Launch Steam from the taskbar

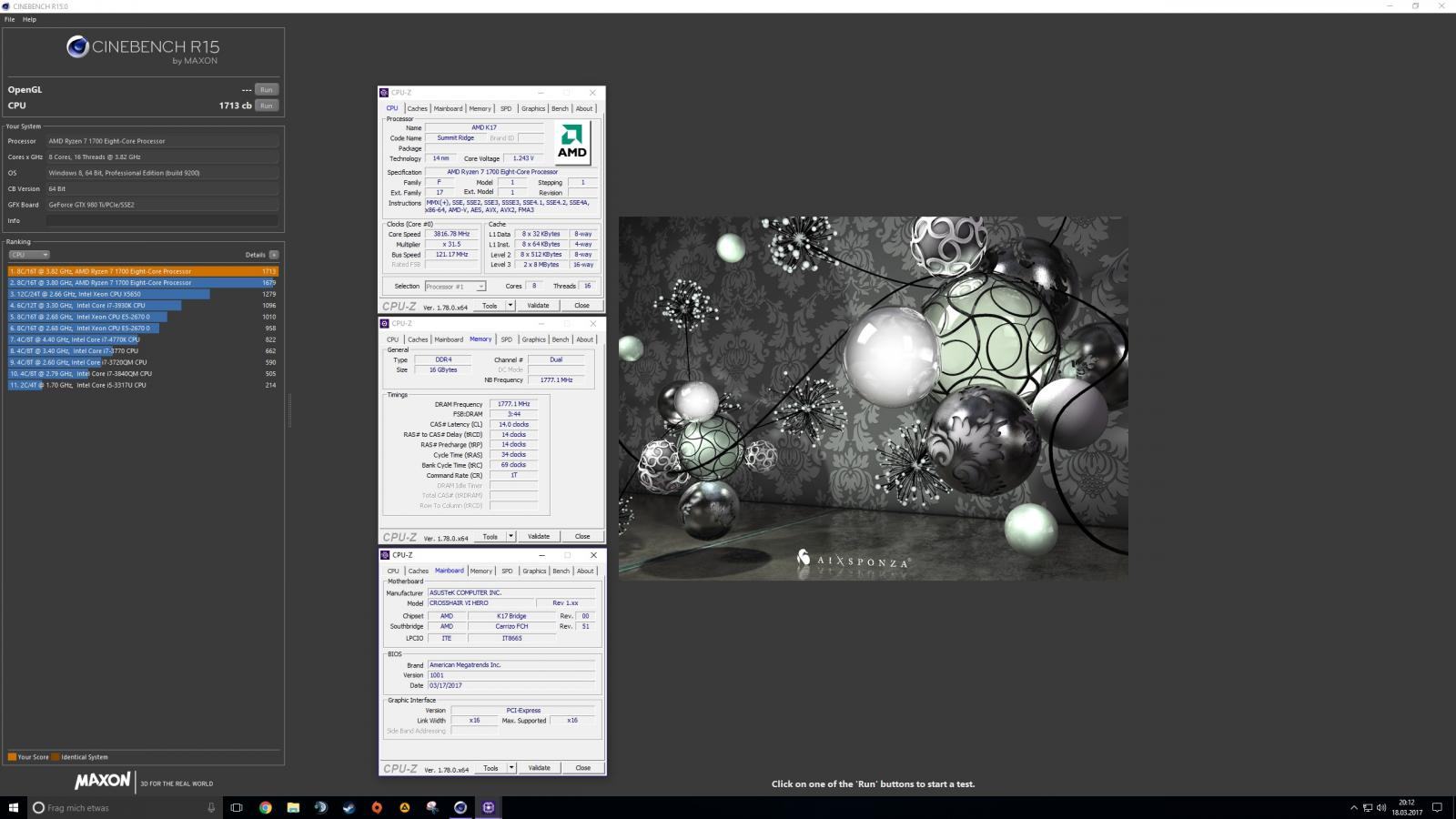point(349,807)
